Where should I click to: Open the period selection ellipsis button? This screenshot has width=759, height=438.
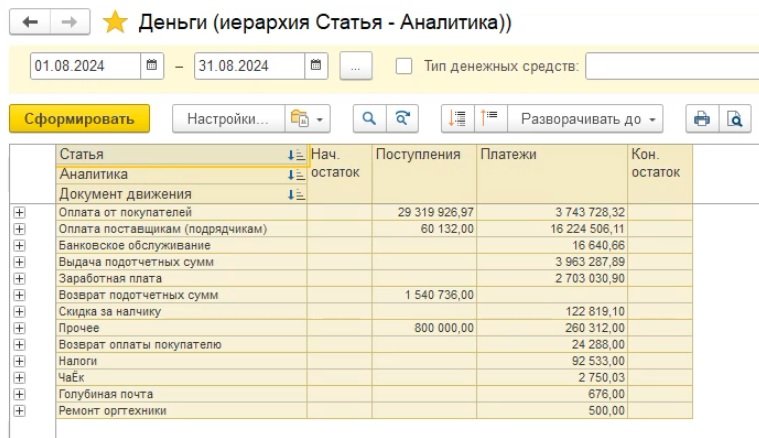[x=356, y=66]
